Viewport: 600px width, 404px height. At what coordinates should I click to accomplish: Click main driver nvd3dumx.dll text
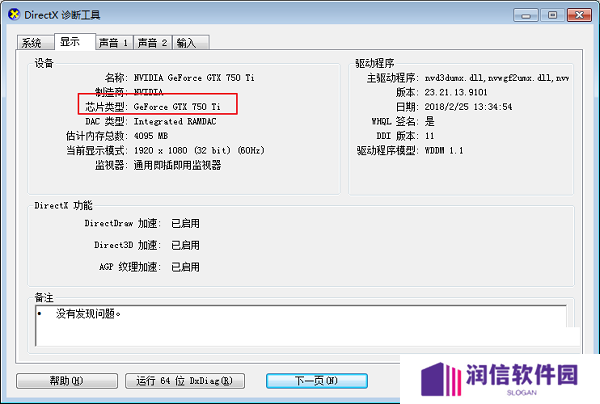coord(497,78)
